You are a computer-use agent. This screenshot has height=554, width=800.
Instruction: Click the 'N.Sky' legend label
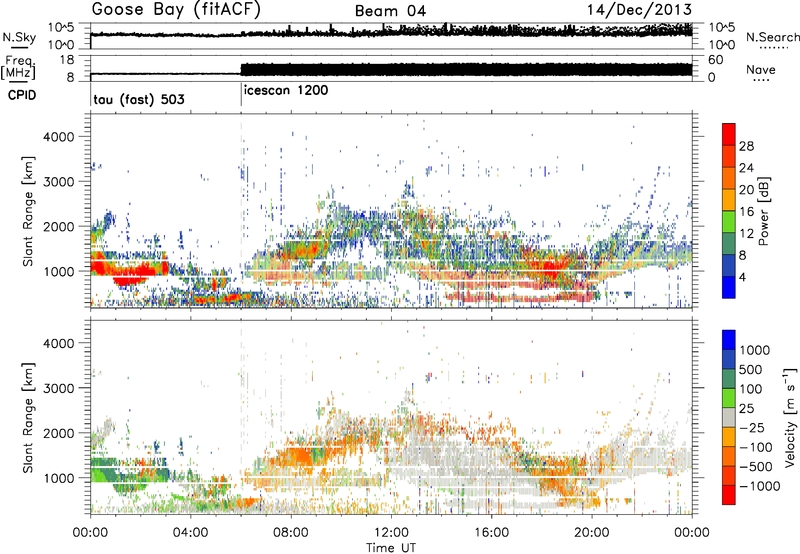[19, 37]
